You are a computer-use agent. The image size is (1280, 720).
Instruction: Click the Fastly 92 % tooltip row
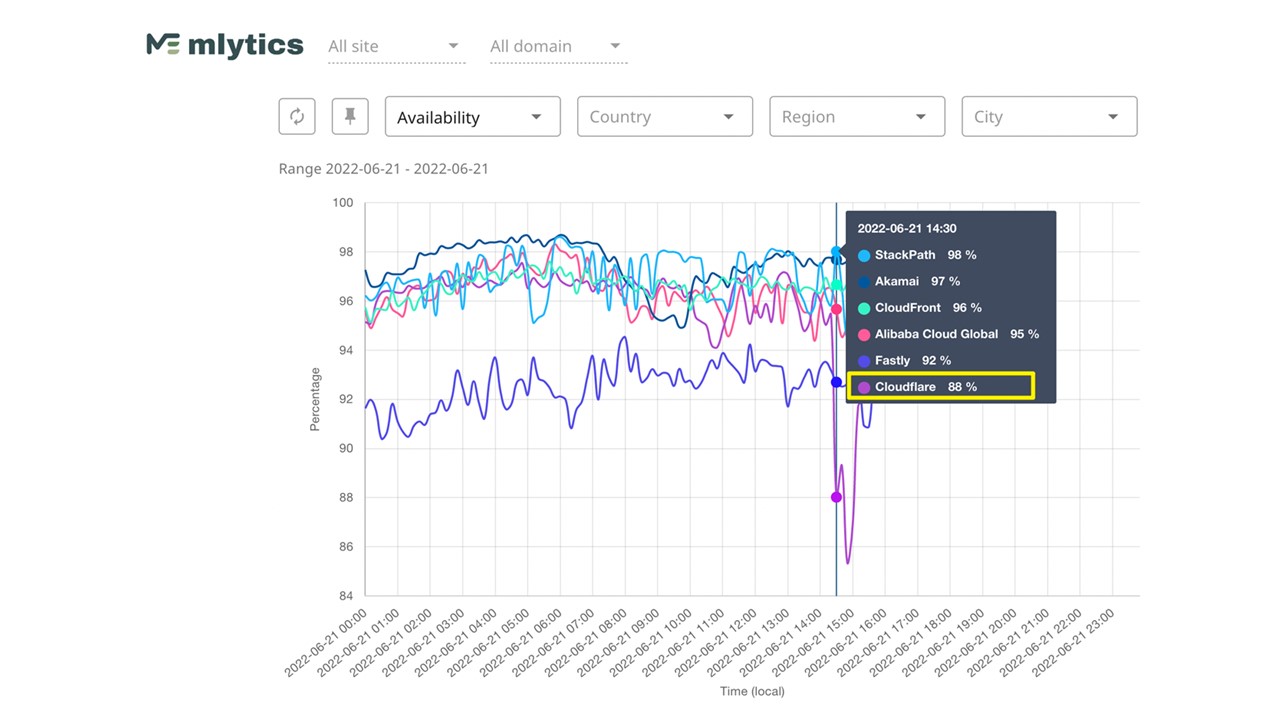coord(904,360)
